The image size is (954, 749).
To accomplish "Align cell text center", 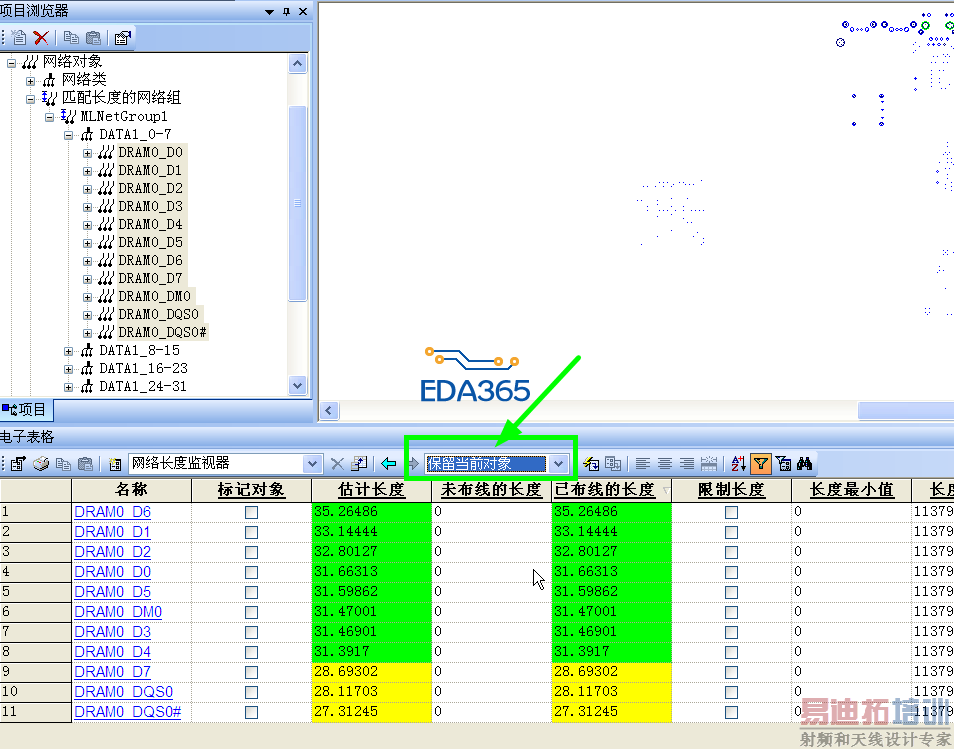I will (664, 464).
